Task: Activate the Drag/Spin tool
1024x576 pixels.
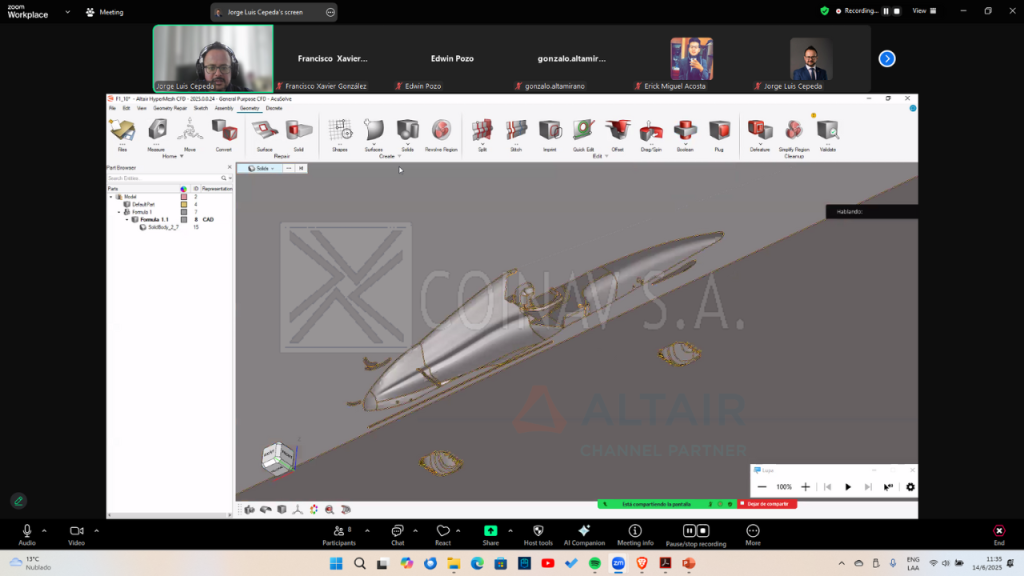Action: click(x=651, y=131)
